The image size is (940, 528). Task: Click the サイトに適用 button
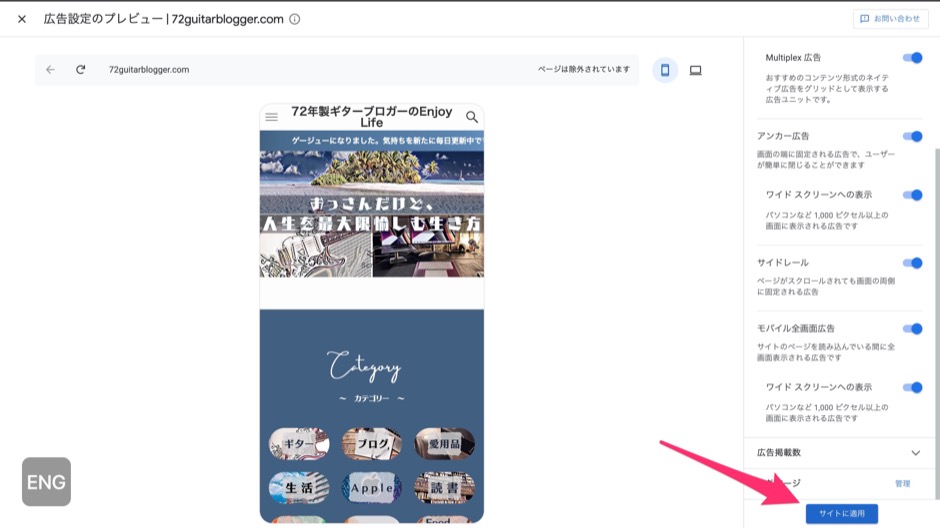coord(841,513)
